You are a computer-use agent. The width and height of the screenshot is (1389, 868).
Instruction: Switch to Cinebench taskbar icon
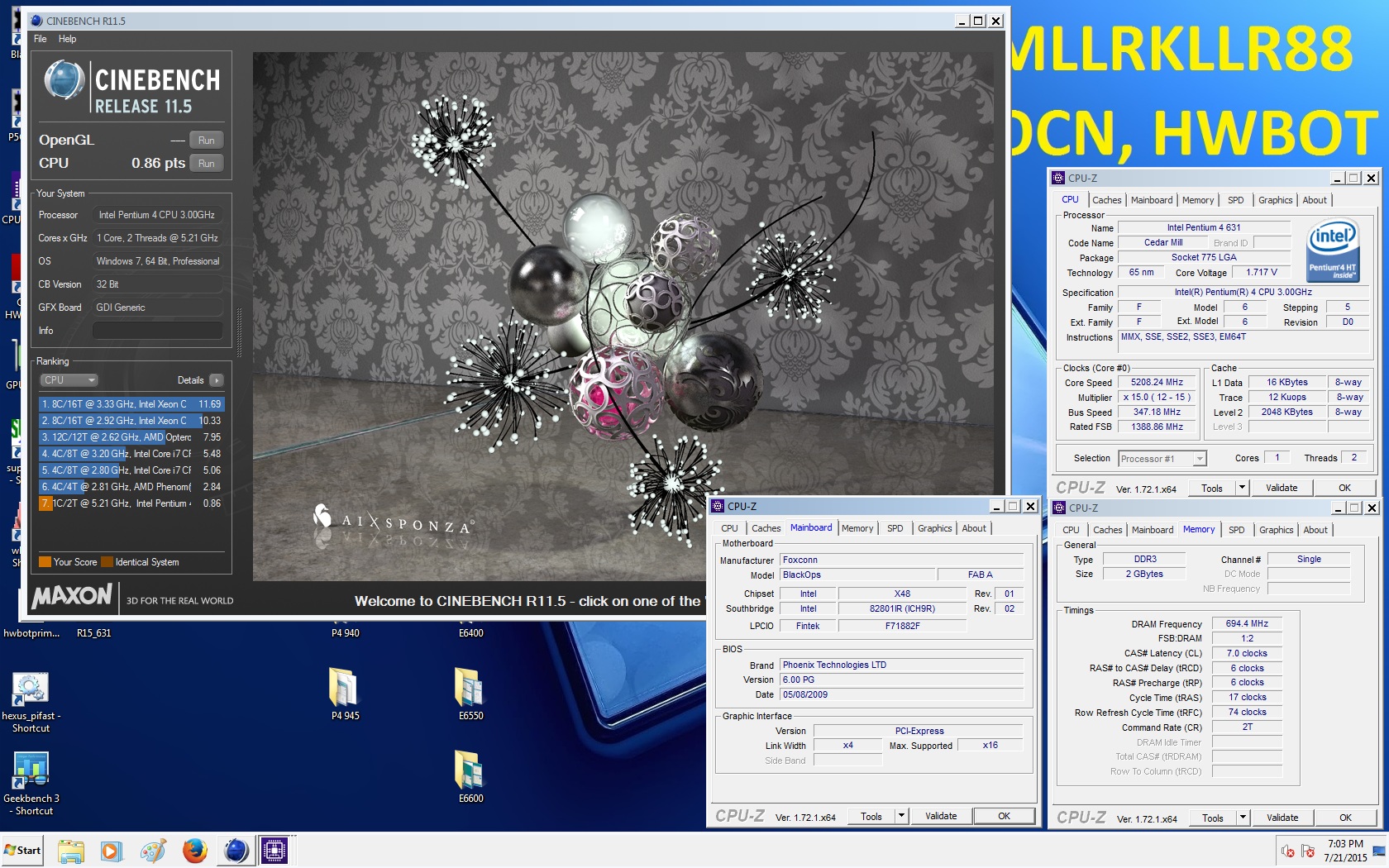tap(236, 851)
